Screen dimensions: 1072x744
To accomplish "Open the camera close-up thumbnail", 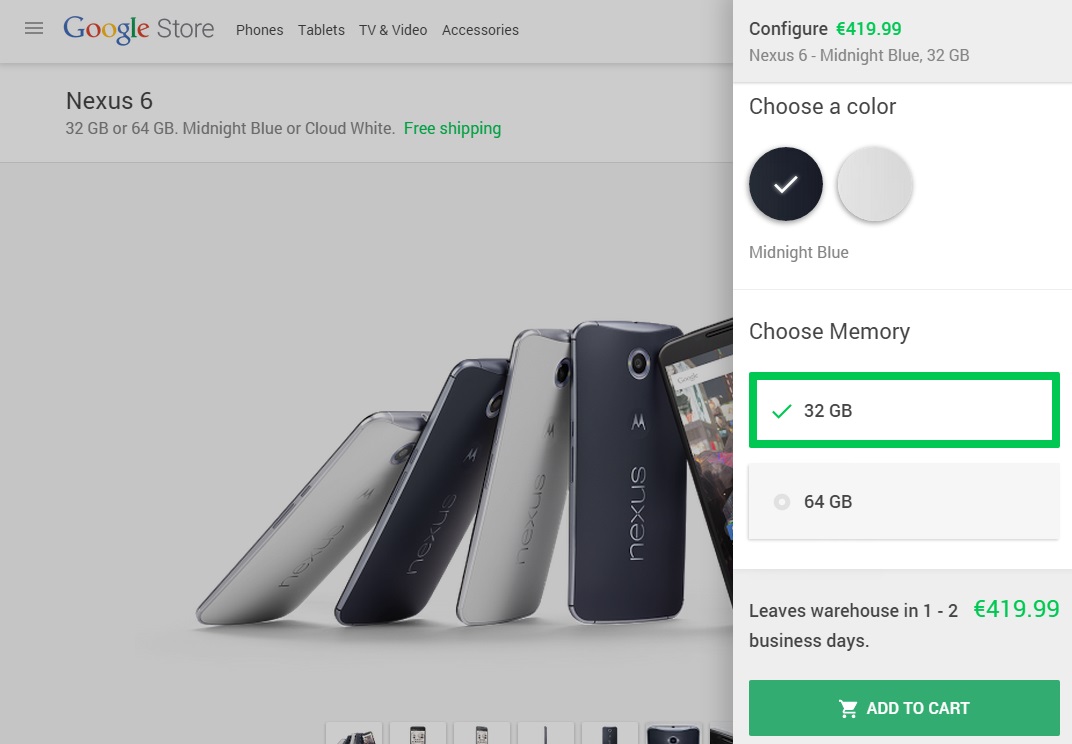I will pos(674,734).
